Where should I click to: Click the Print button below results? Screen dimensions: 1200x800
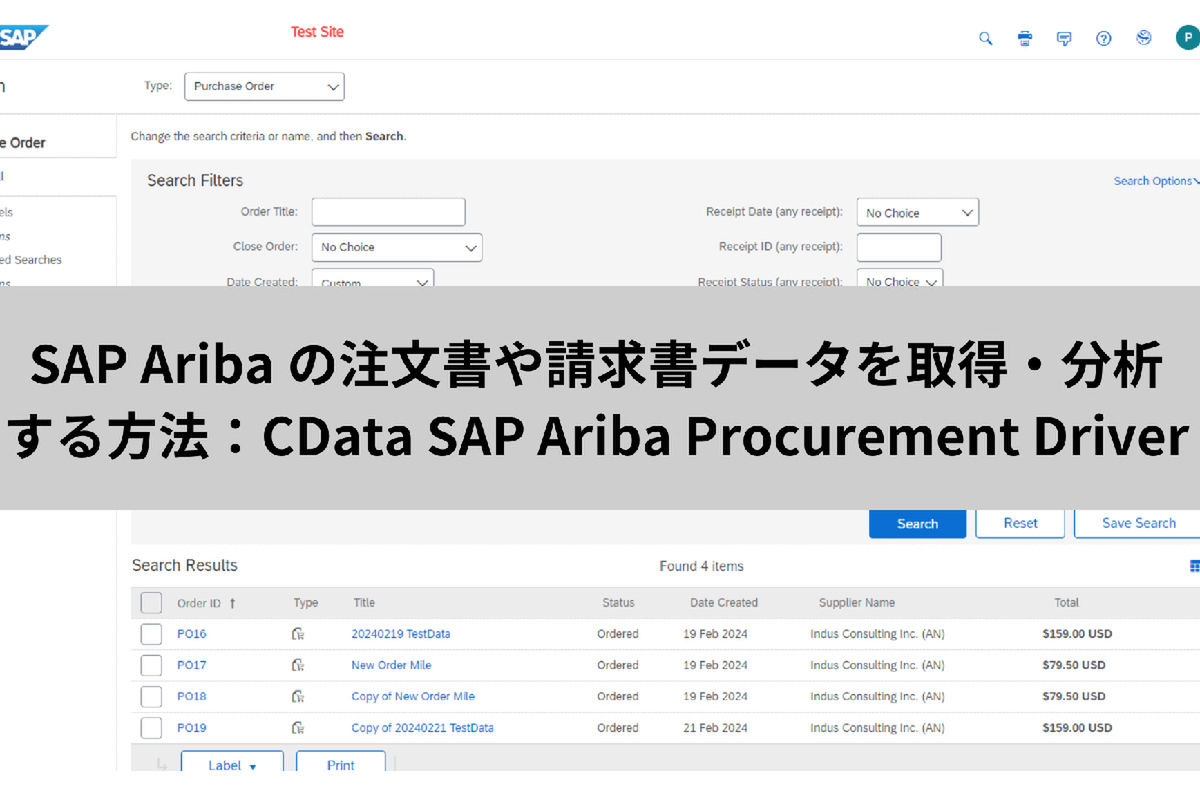pos(341,762)
